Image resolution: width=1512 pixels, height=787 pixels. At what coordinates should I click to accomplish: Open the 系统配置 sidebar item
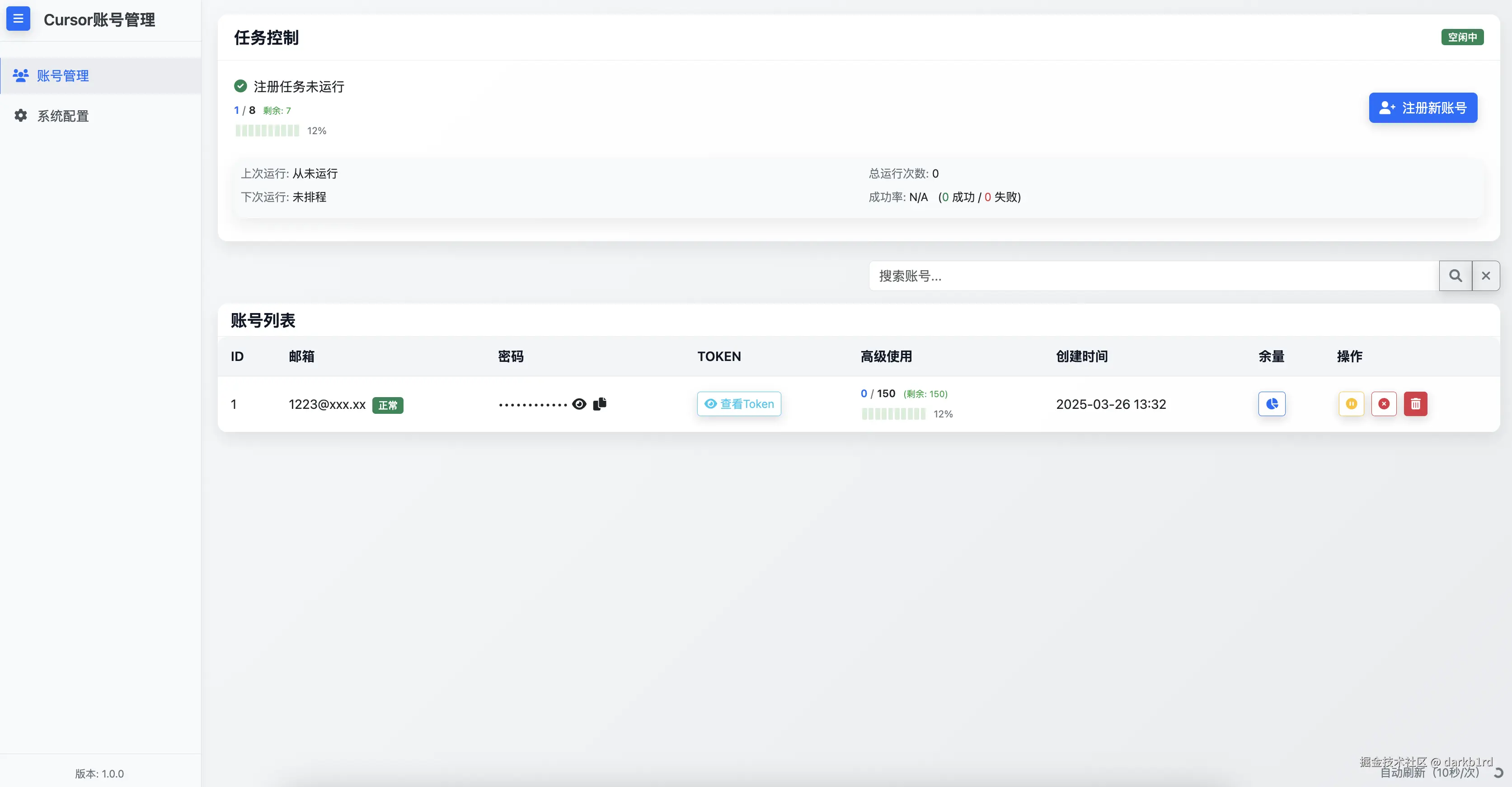click(x=62, y=116)
